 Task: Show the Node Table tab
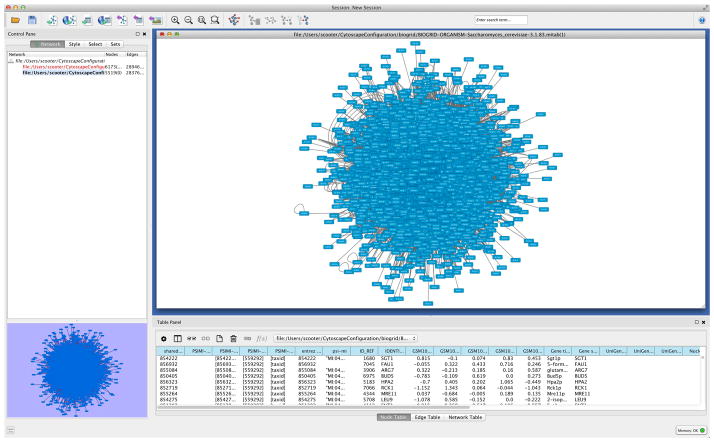tap(393, 417)
